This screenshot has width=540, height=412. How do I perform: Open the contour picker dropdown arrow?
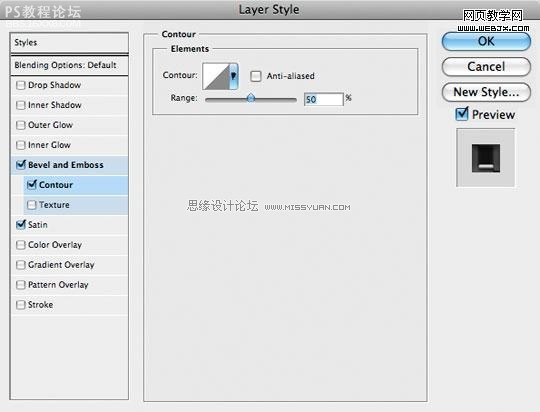(233, 76)
